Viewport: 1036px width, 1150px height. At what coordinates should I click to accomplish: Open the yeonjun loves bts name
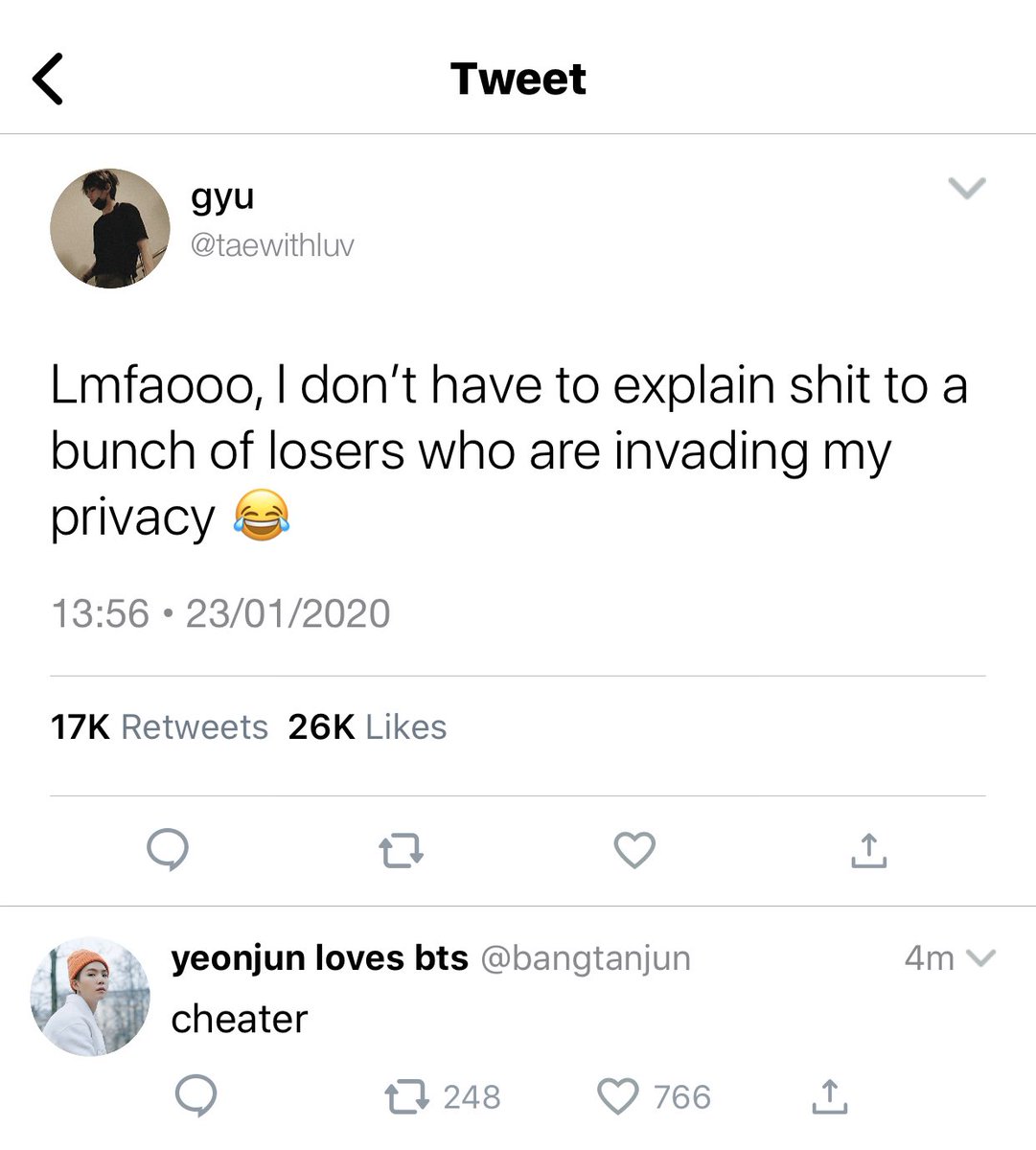pyautogui.click(x=320, y=958)
